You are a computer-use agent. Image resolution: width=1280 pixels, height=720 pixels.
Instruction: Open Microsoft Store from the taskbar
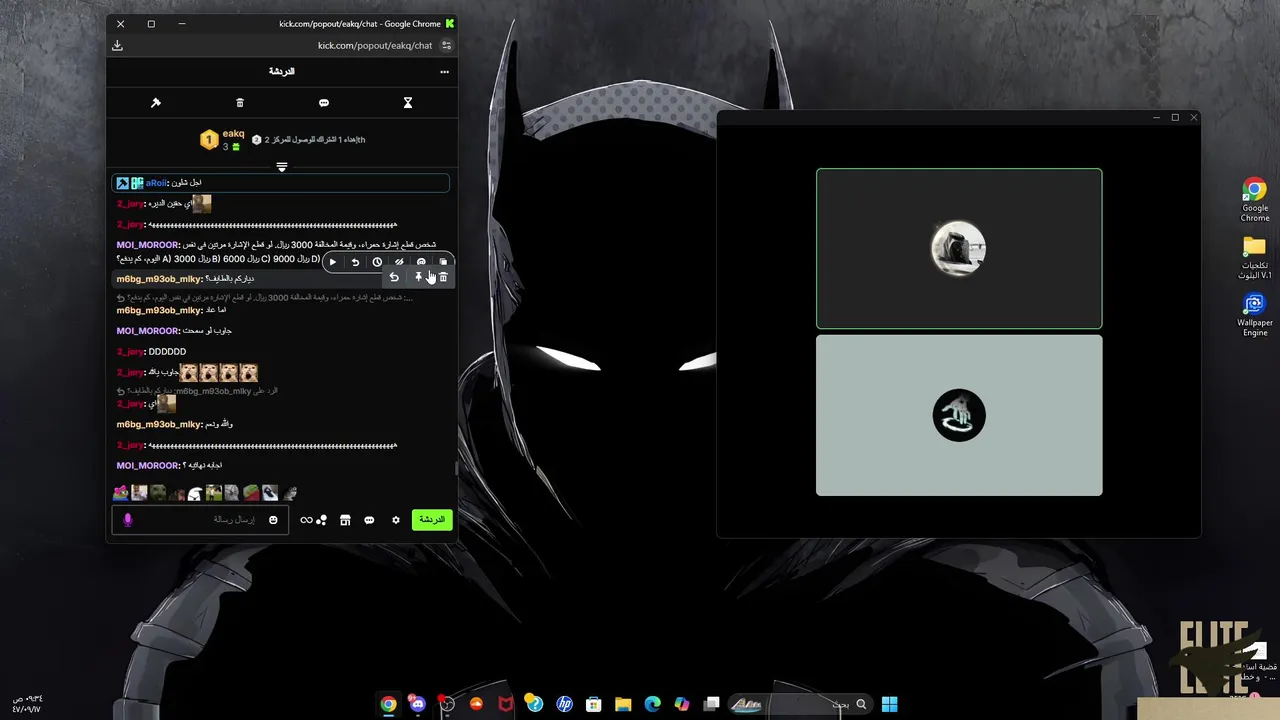click(x=594, y=704)
